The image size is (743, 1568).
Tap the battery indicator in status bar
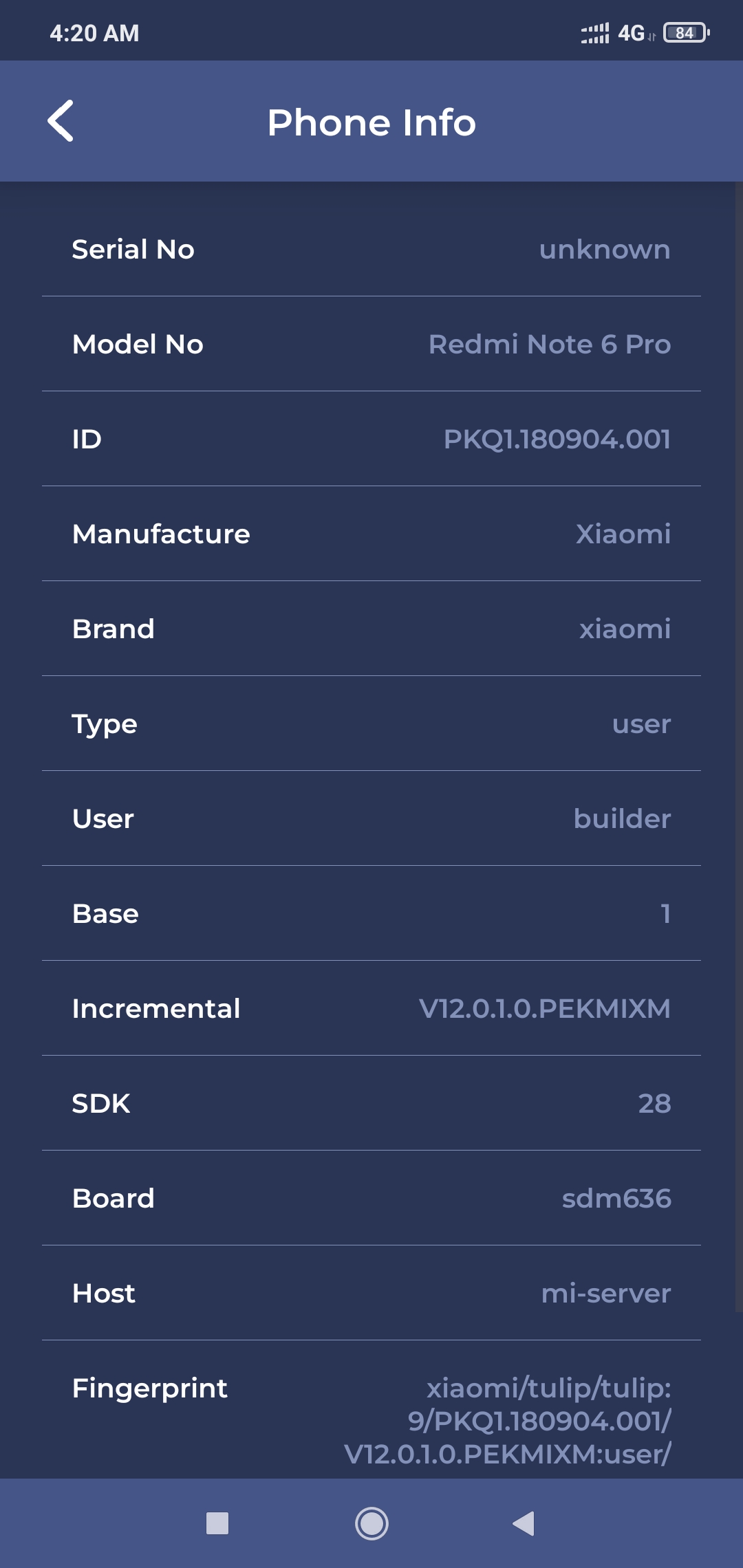686,32
